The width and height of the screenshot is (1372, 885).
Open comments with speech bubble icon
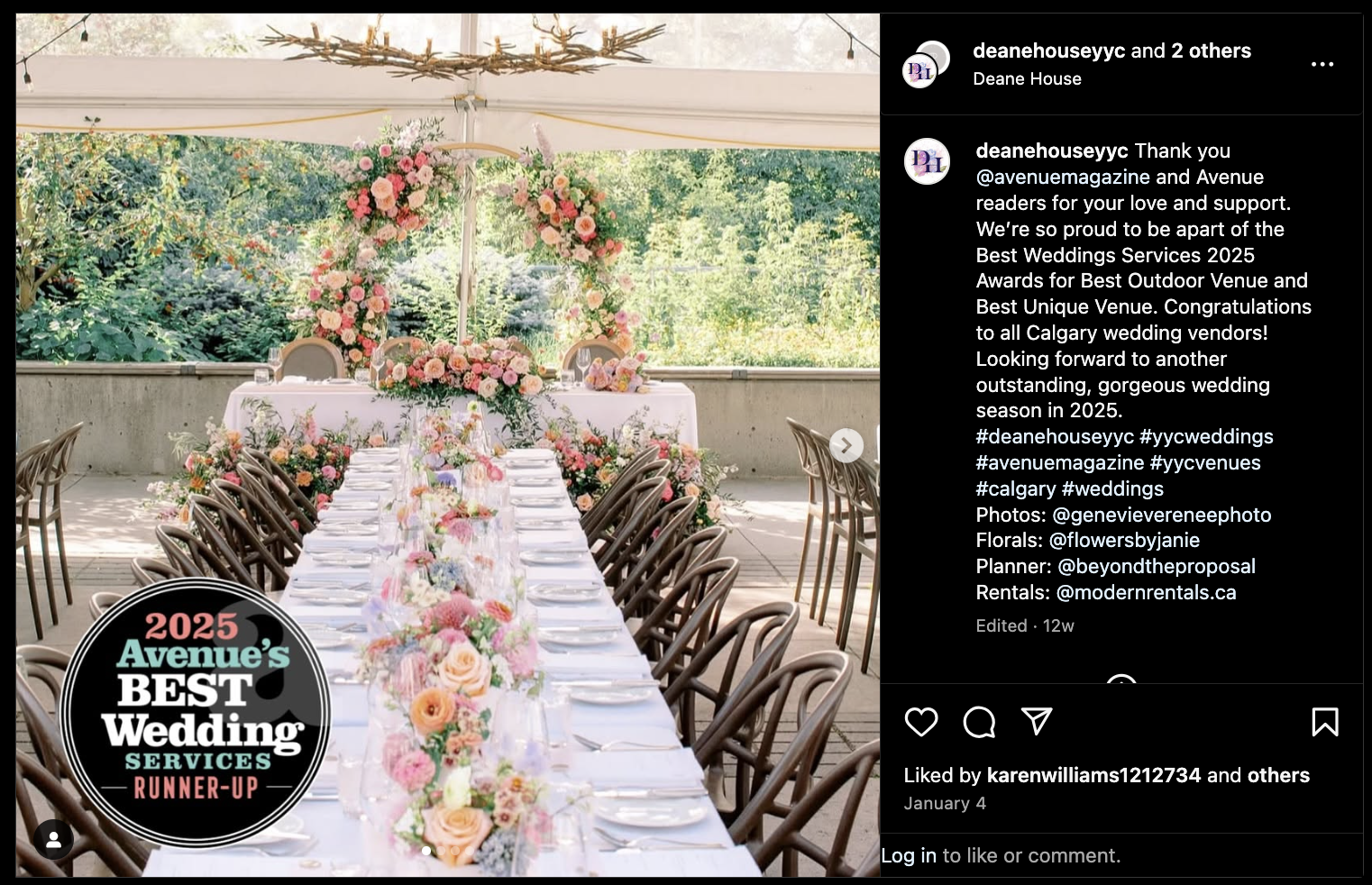point(979,722)
